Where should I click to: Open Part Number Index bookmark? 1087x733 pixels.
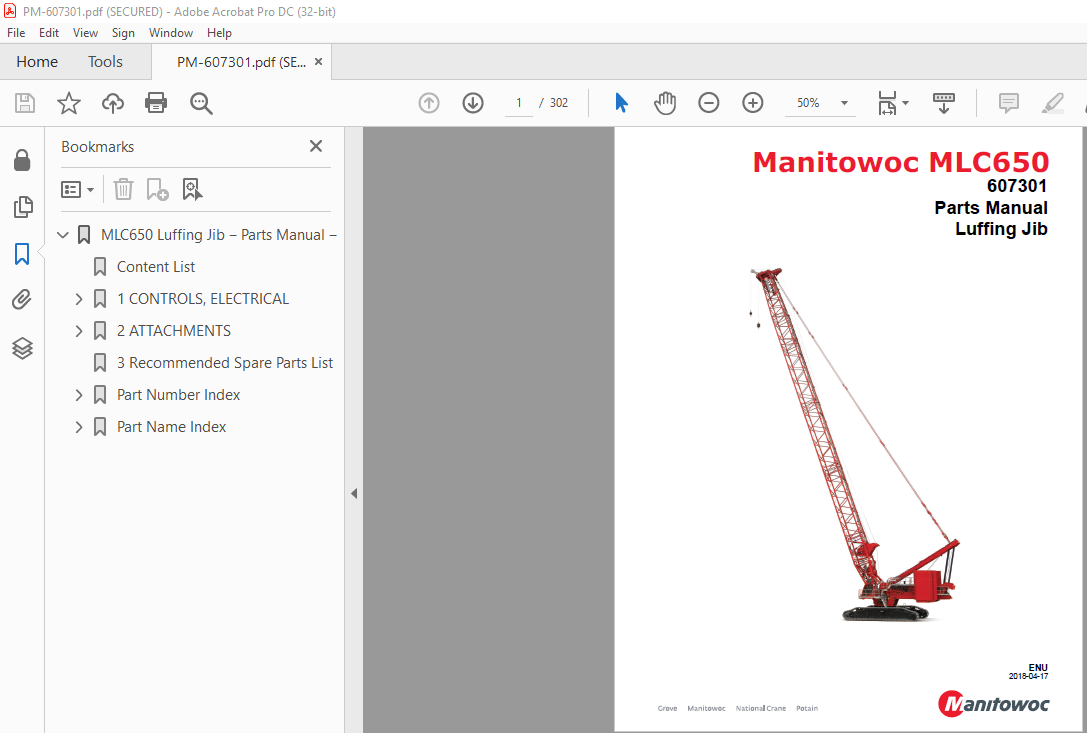178,395
